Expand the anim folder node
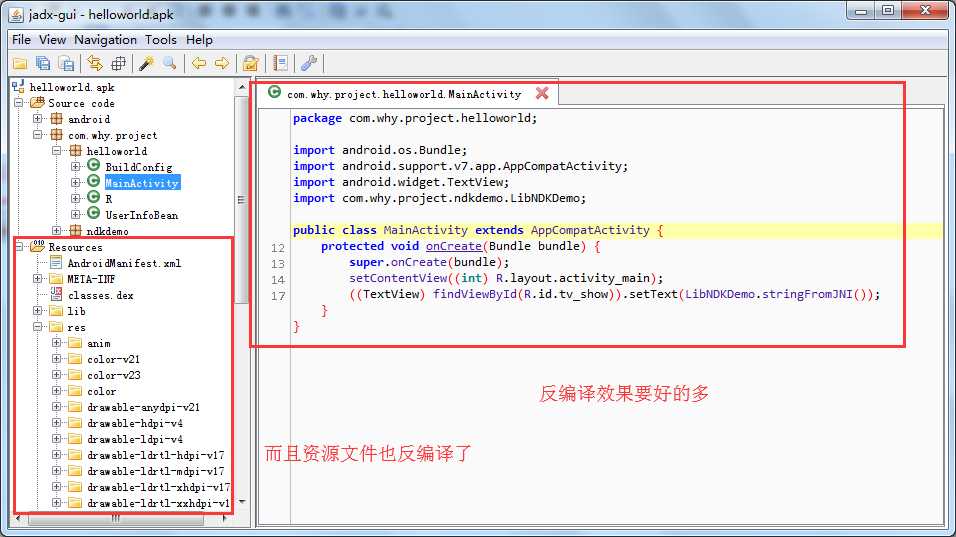This screenshot has width=956, height=537. click(x=57, y=343)
